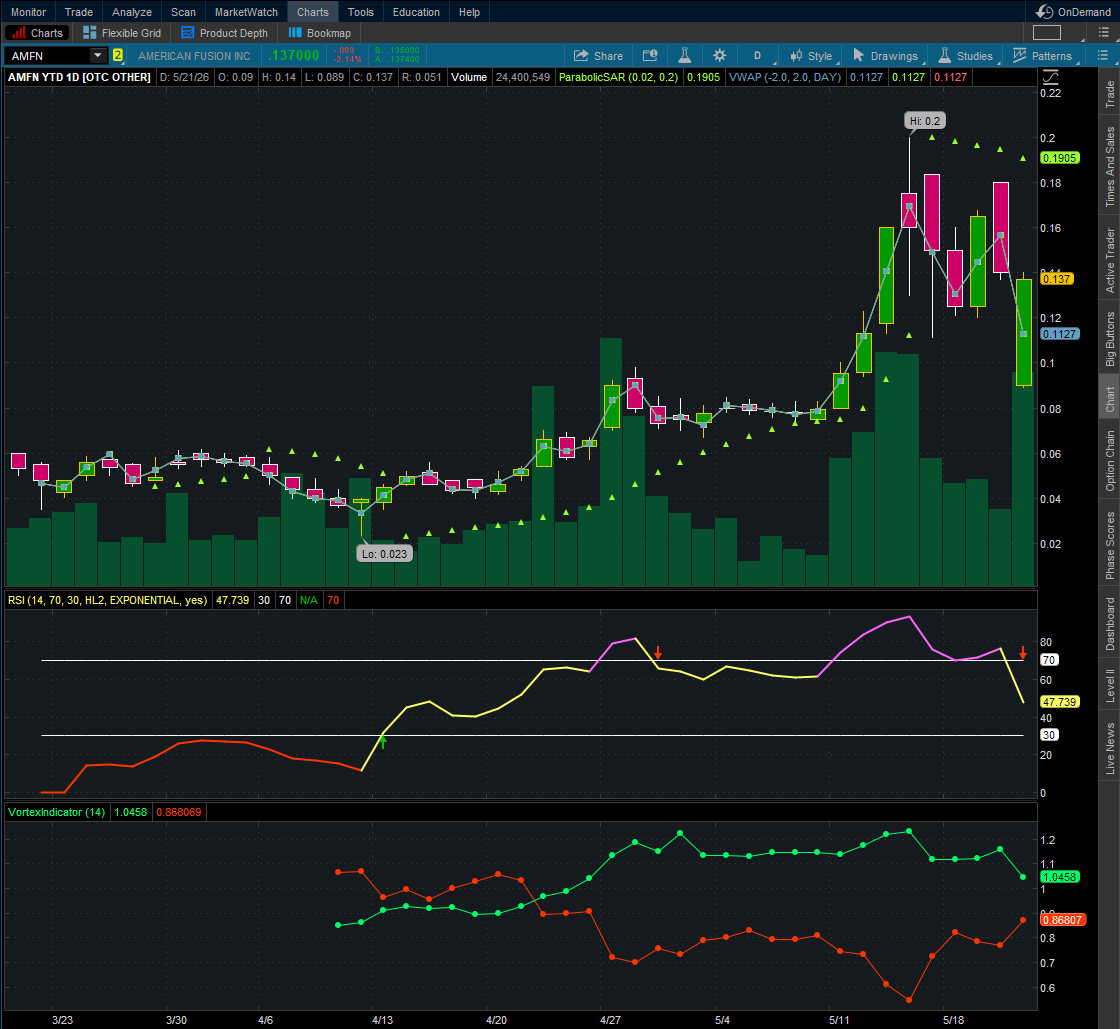1120x1029 pixels.
Task: Open the Active Trader sidebar panel
Action: [1110, 260]
